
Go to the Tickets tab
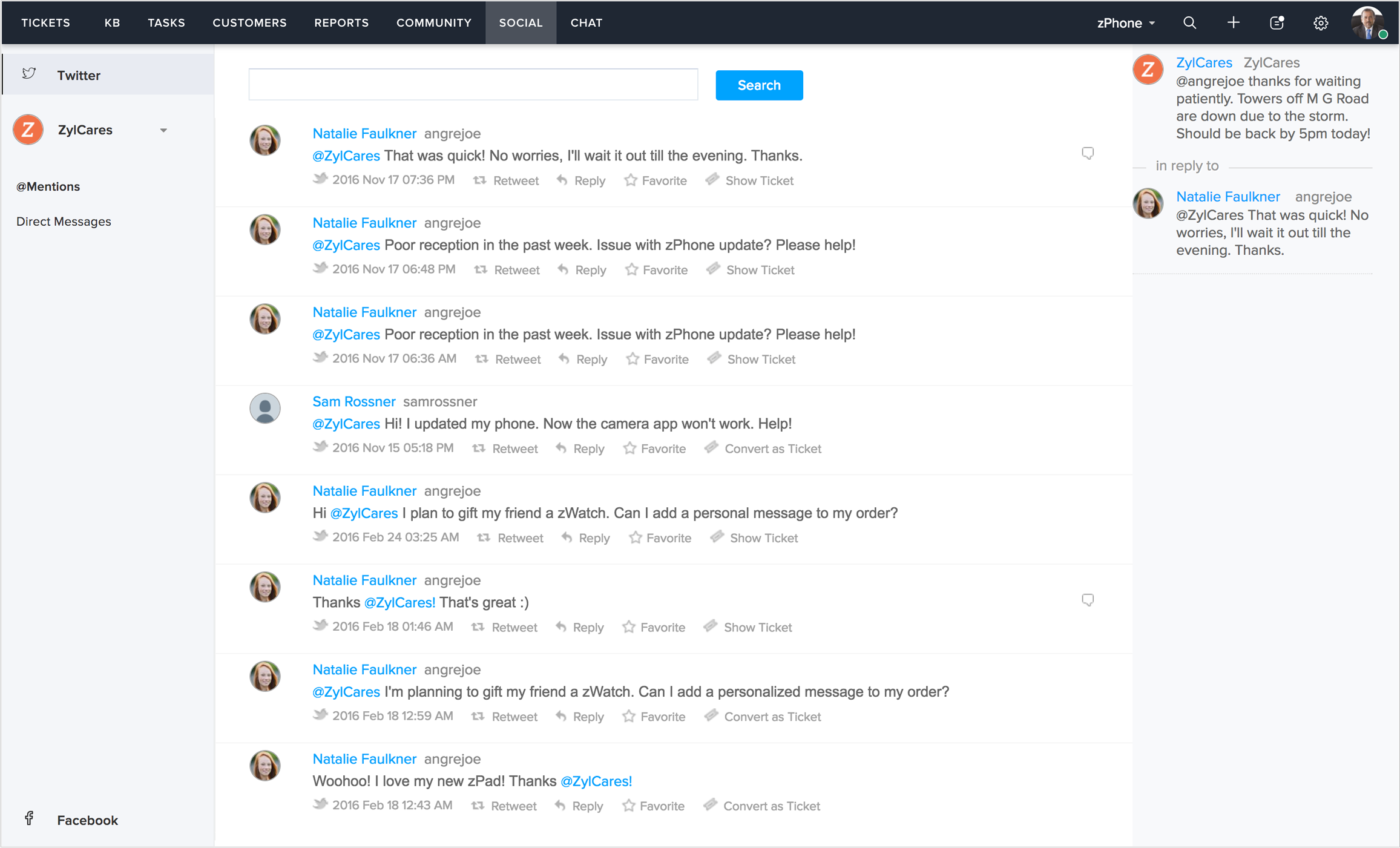45,23
